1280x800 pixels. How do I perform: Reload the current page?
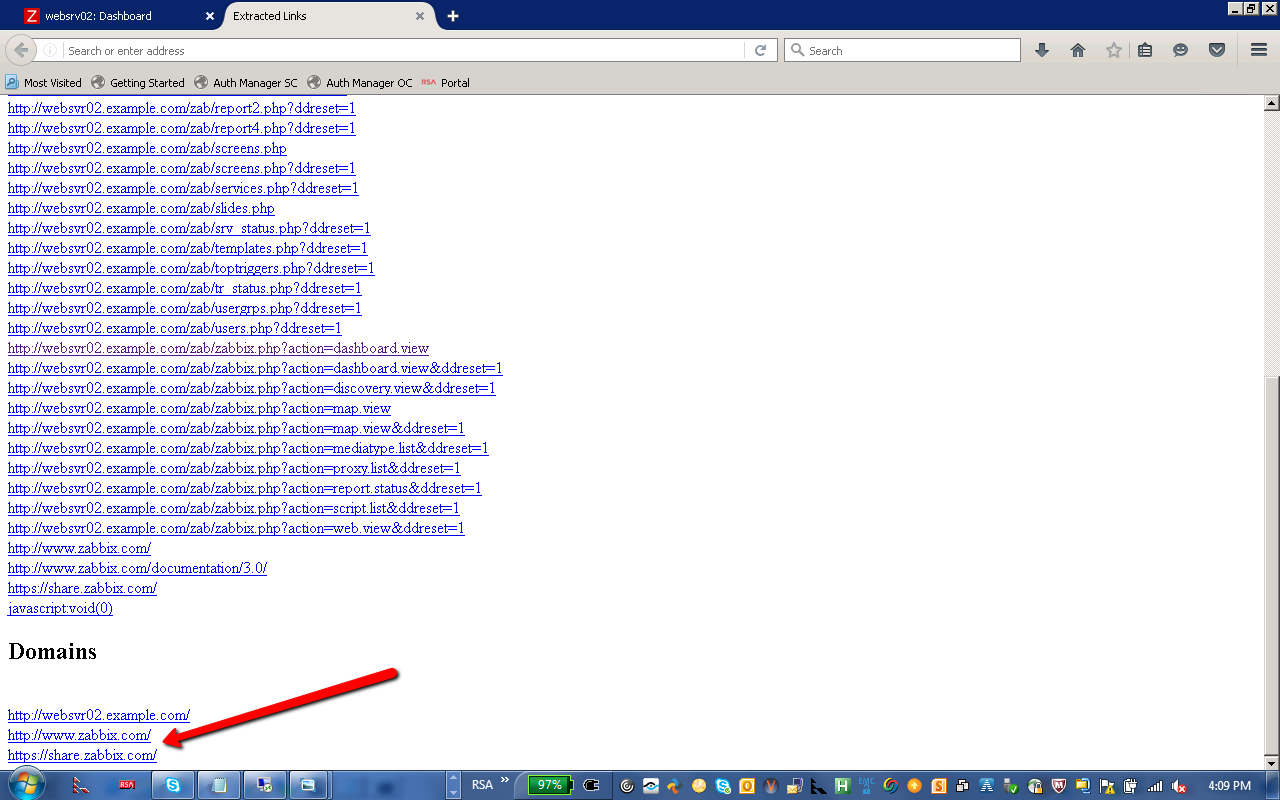point(761,50)
